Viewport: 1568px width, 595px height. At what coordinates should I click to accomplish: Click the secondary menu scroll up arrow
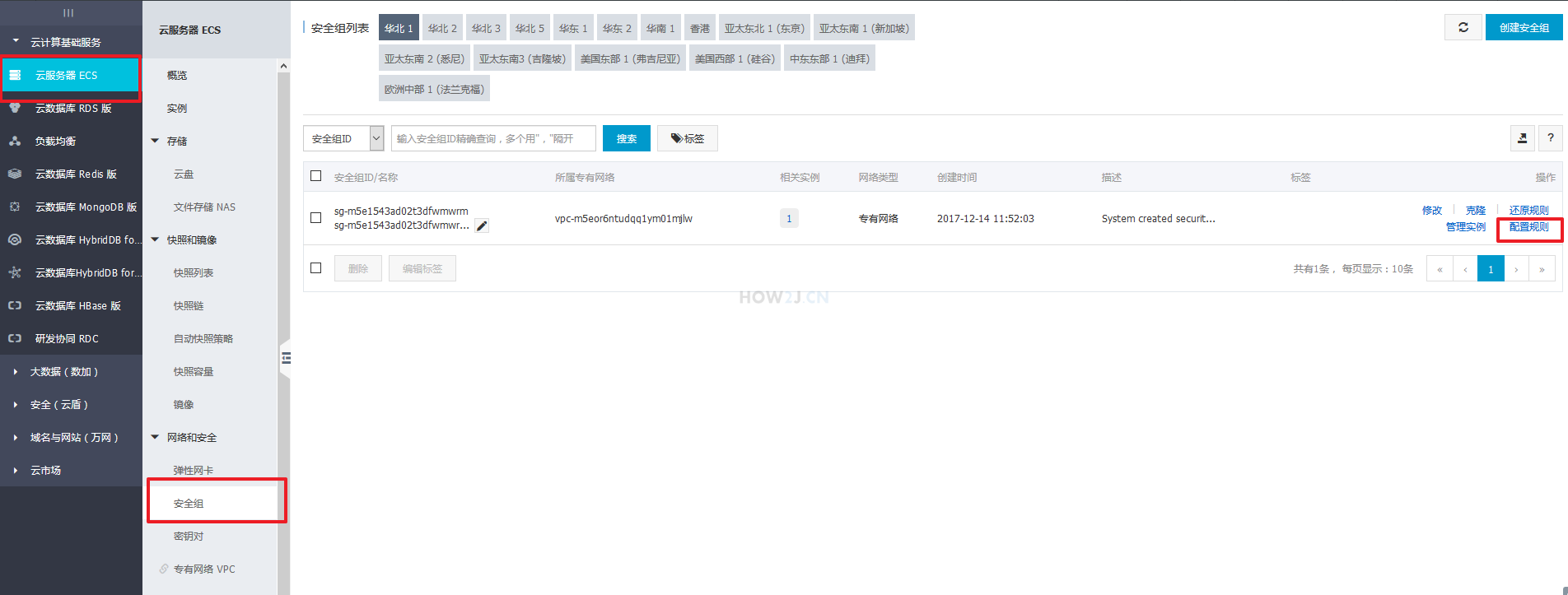[x=283, y=66]
